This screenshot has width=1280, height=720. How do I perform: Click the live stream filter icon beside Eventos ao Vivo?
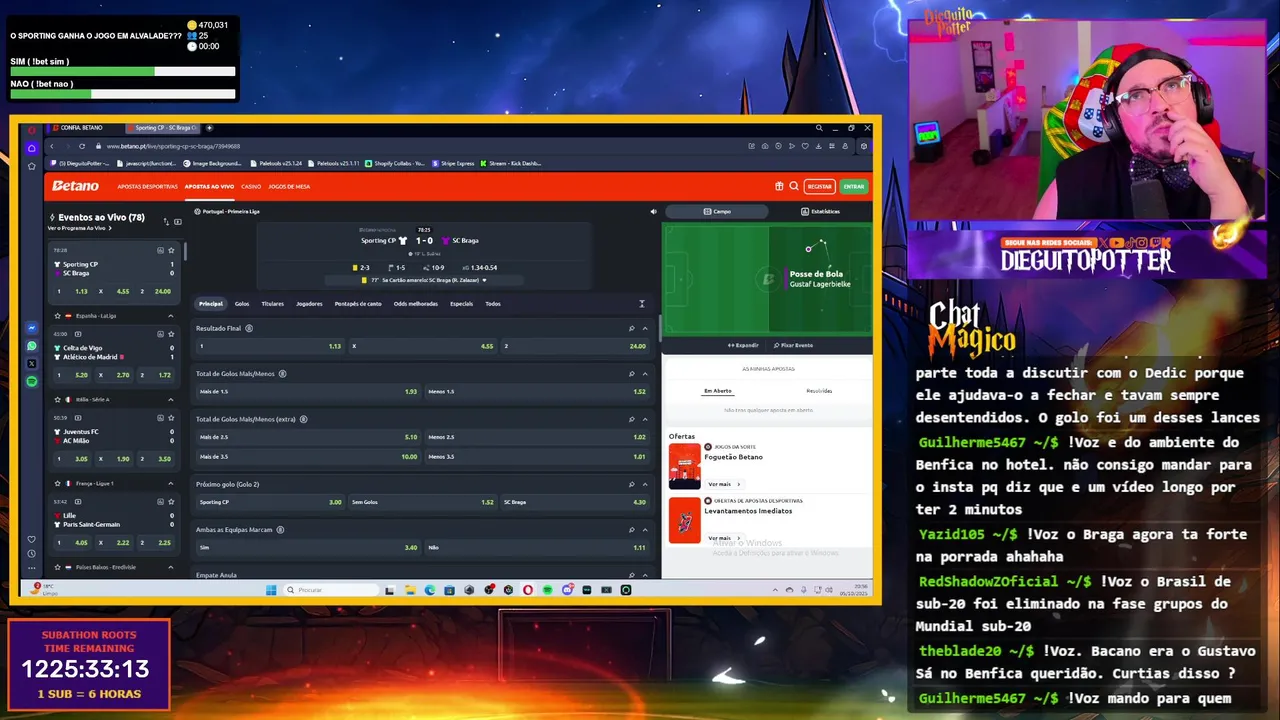pyautogui.click(x=178, y=221)
